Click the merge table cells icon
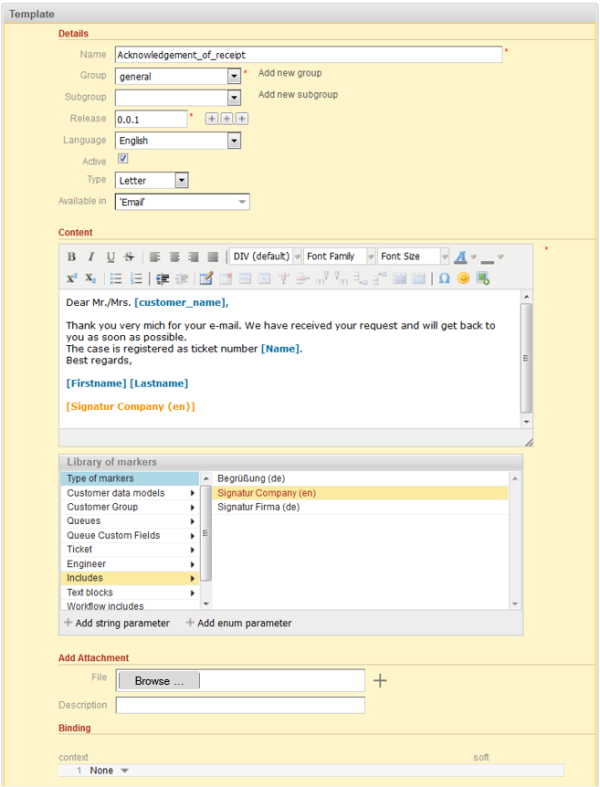The image size is (600, 787). point(419,279)
